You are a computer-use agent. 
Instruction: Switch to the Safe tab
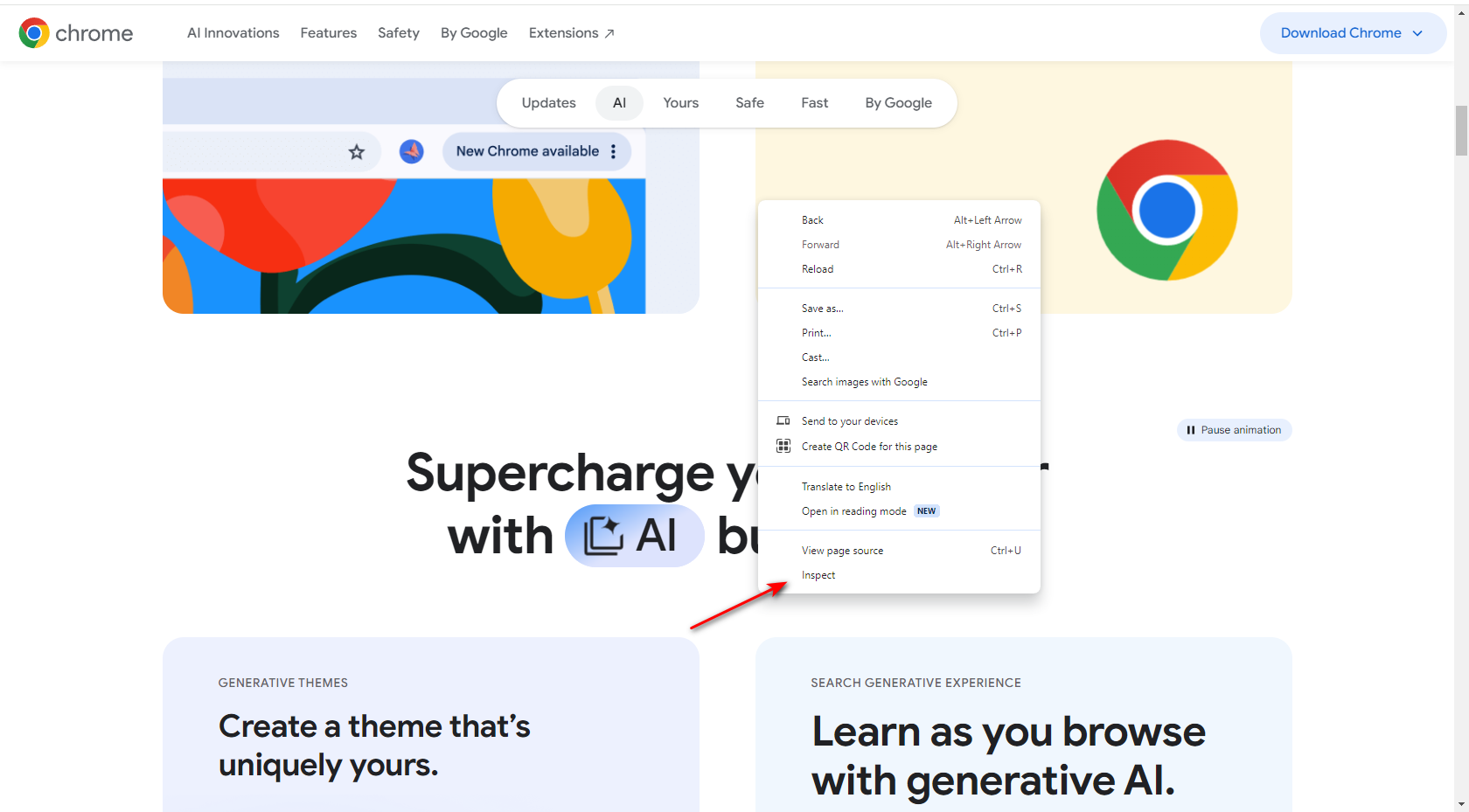pyautogui.click(x=749, y=103)
